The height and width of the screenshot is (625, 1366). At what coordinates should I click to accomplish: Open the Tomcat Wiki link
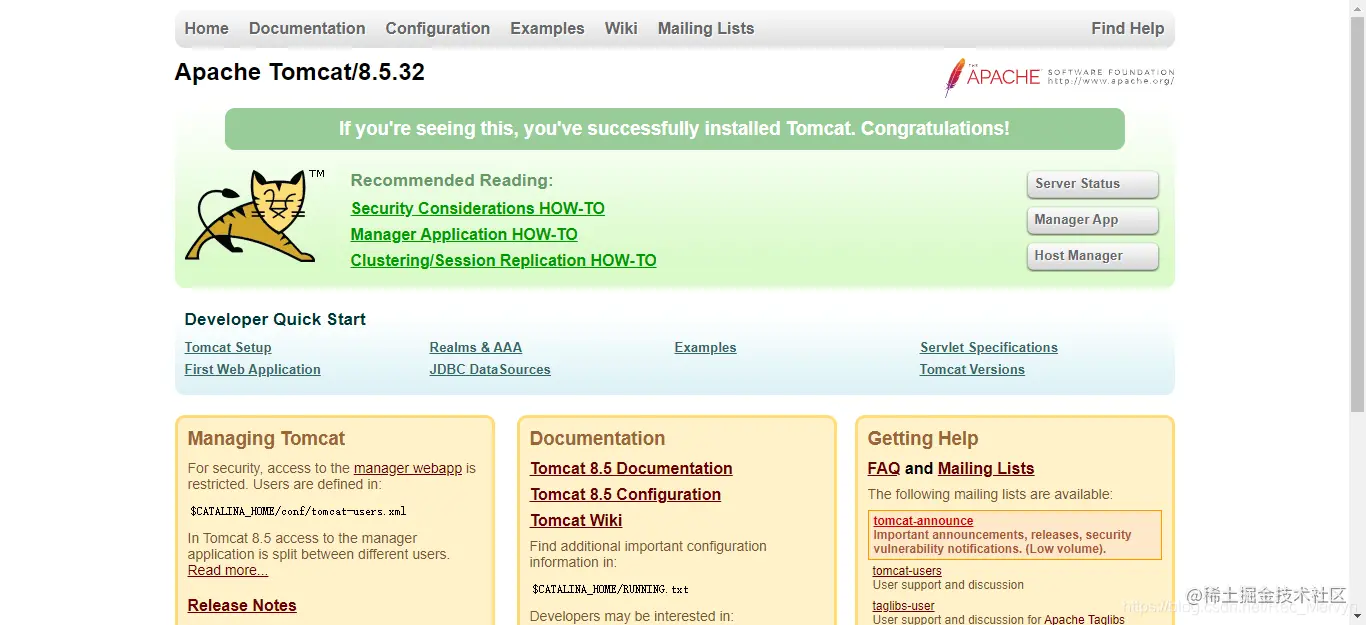tap(576, 520)
